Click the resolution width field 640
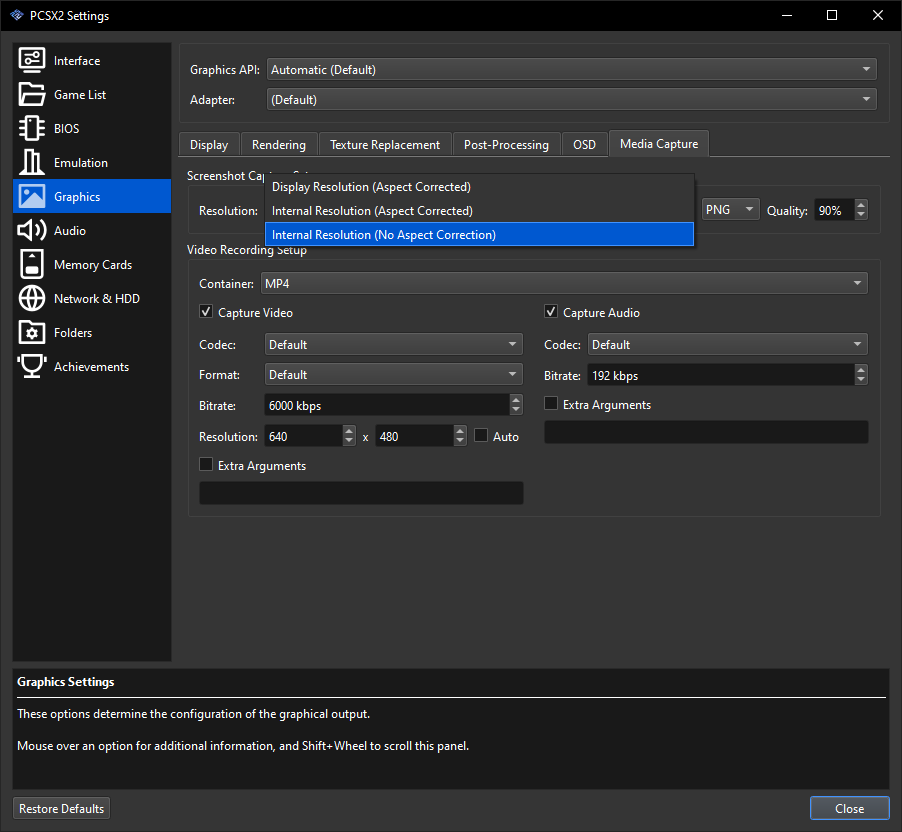 coord(304,436)
